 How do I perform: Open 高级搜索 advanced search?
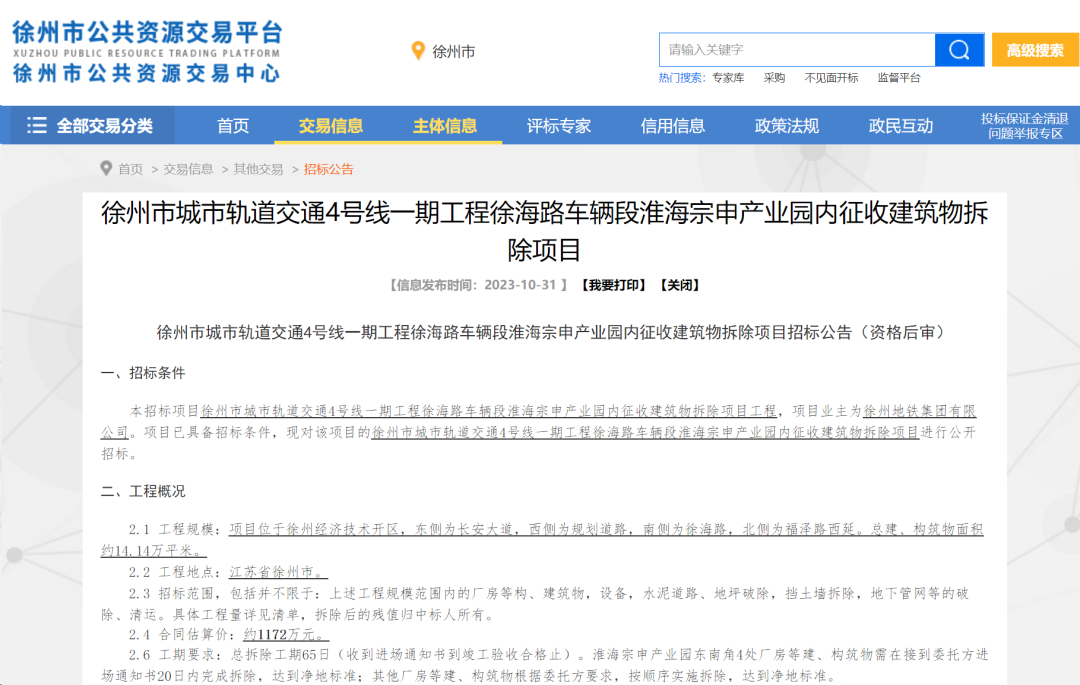tap(1035, 50)
